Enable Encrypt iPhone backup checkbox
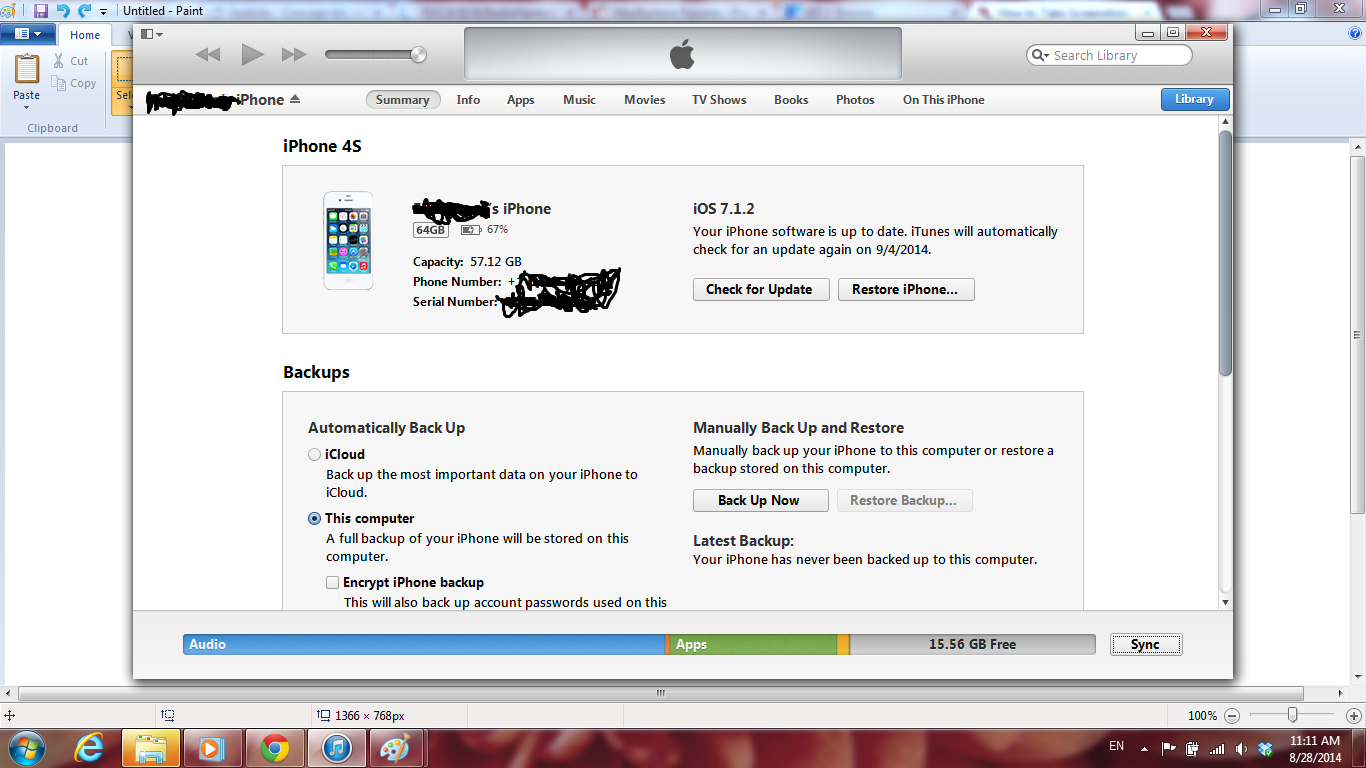Screen dimensions: 1366x768 click(332, 582)
